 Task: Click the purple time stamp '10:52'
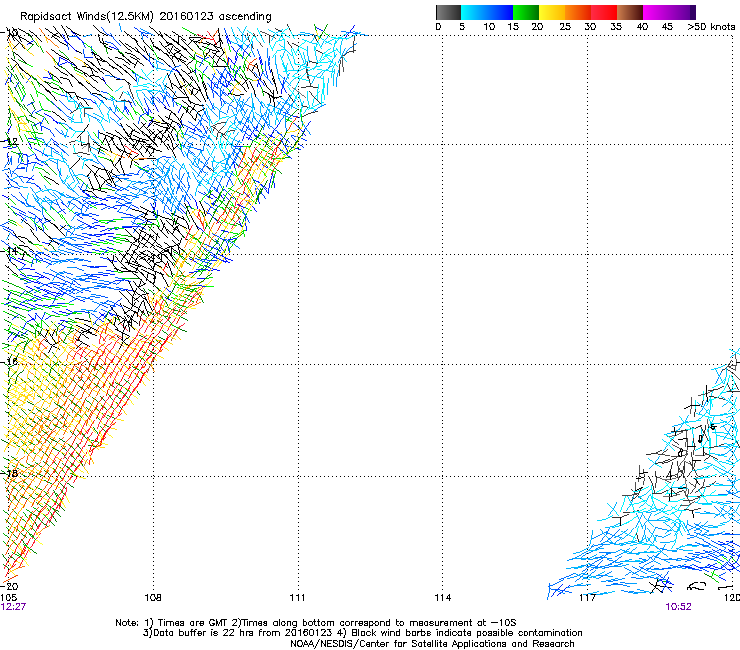click(679, 607)
